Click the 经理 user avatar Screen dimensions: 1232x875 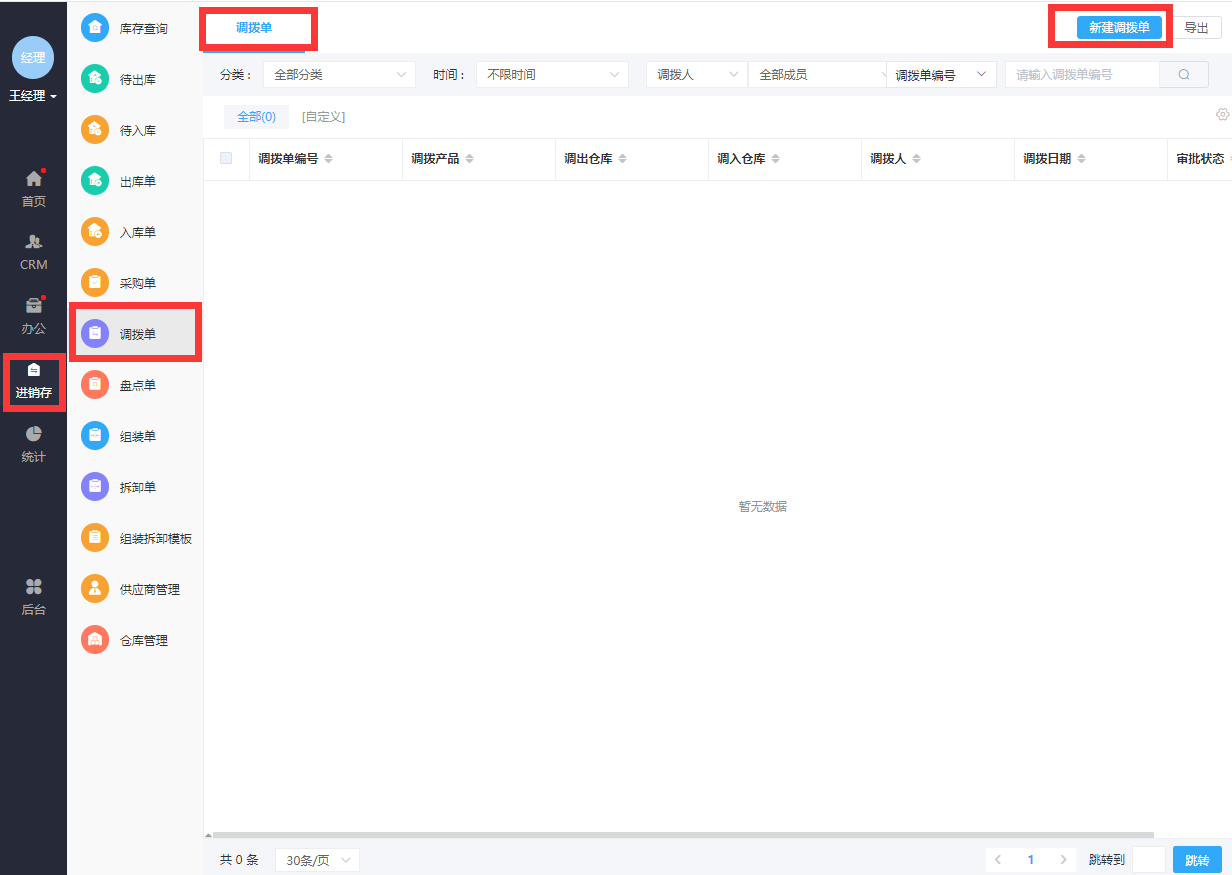click(33, 57)
